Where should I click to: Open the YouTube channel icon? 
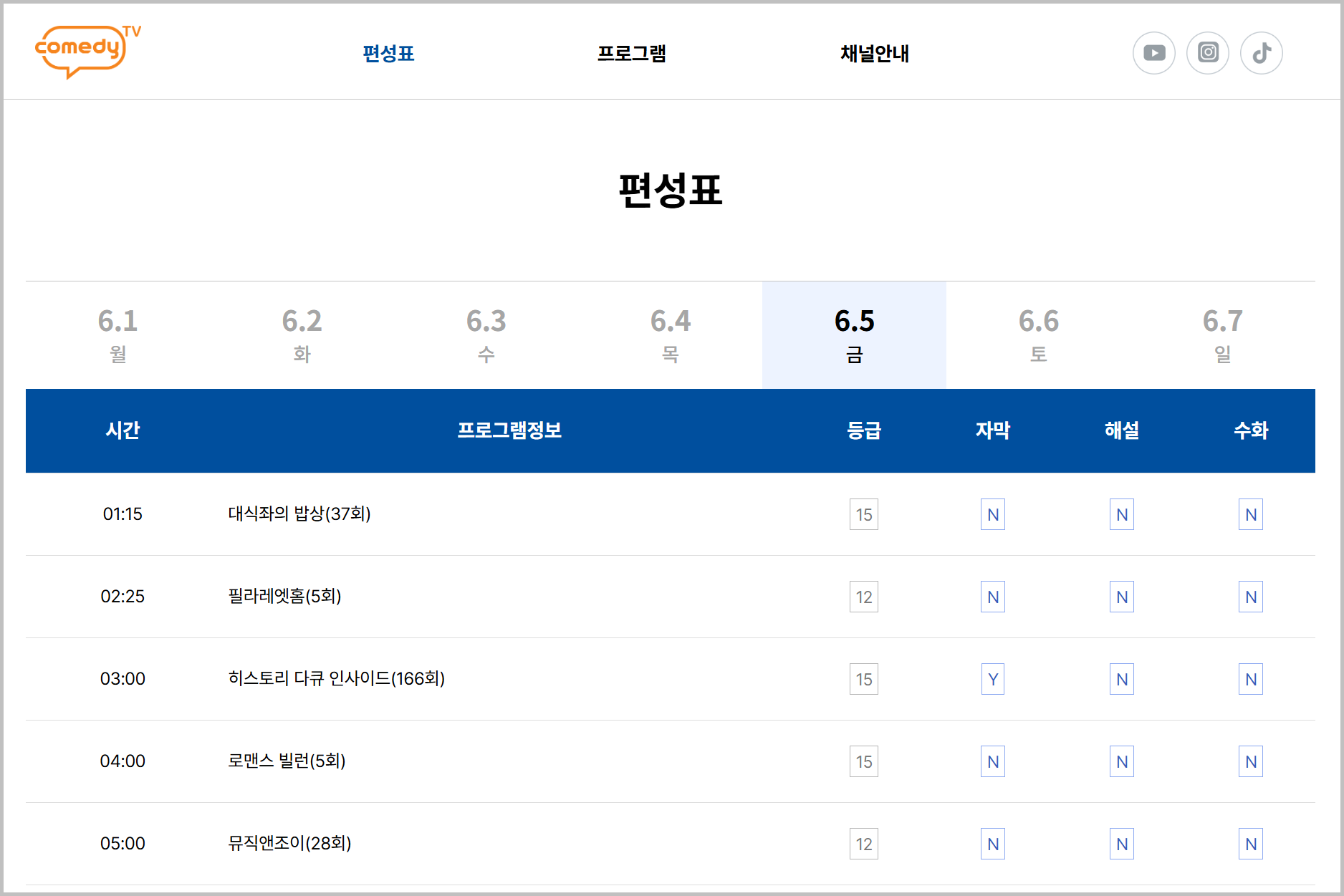(1153, 53)
